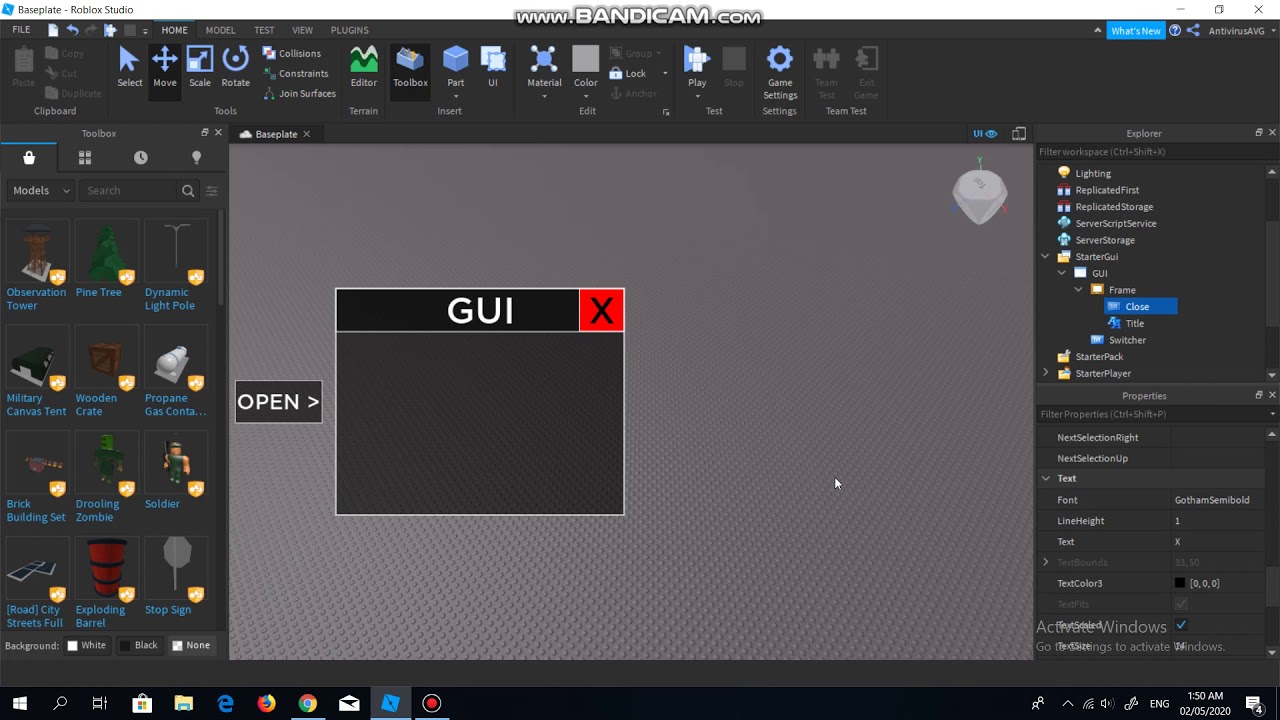Activate the Move tool
1280x720 pixels.
coord(165,67)
